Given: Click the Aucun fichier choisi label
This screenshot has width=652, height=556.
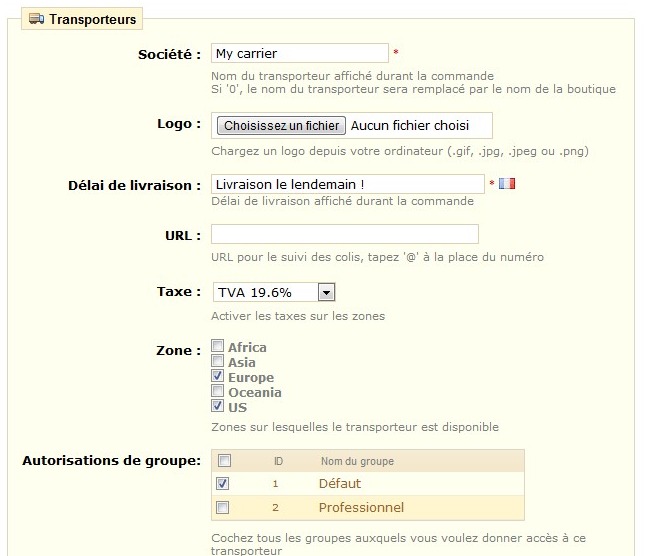Looking at the screenshot, I should pyautogui.click(x=410, y=125).
